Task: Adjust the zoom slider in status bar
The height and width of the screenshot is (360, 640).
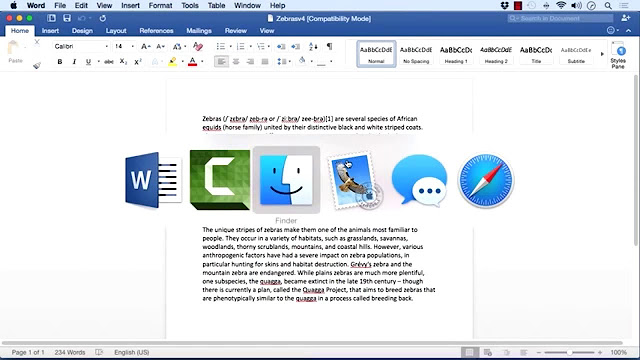Action: (x=569, y=352)
